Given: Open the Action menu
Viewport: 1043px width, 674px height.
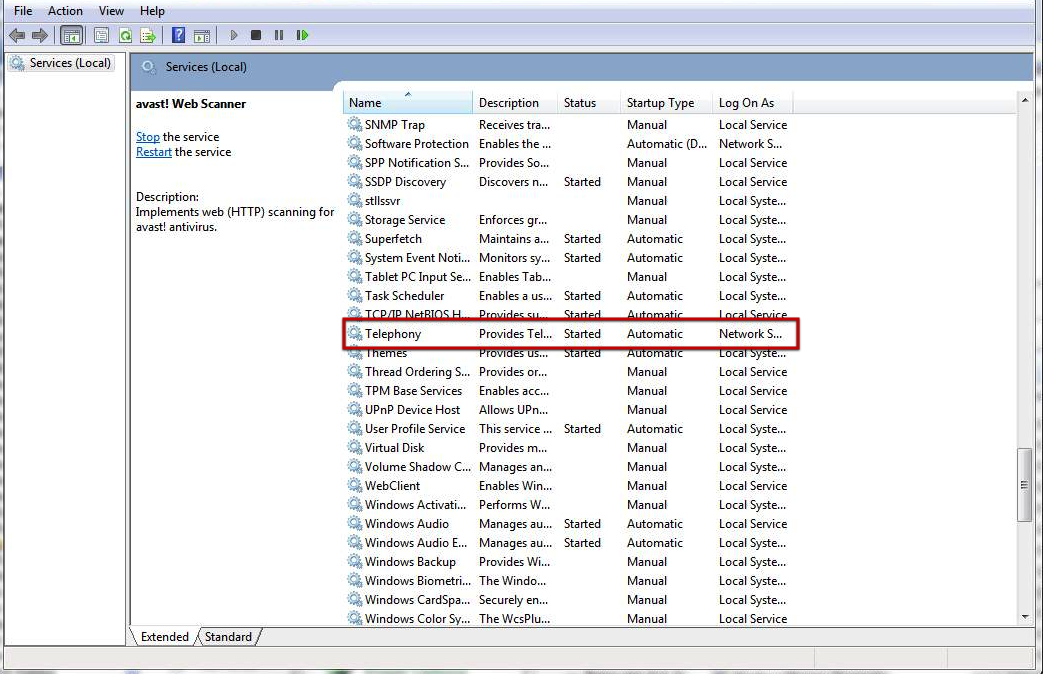Looking at the screenshot, I should [x=65, y=11].
